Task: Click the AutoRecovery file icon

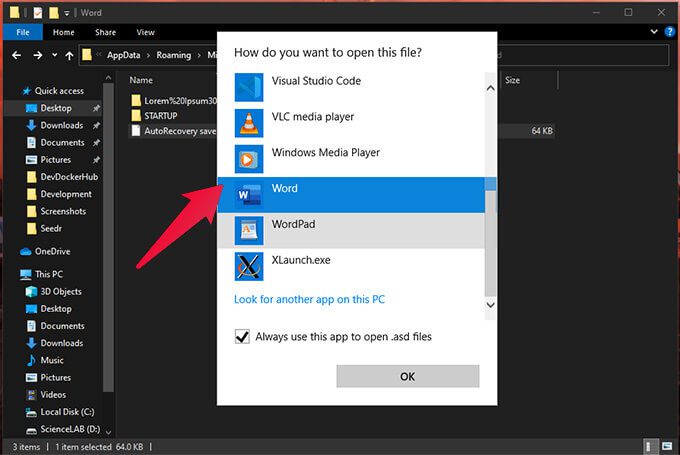Action: tap(136, 131)
